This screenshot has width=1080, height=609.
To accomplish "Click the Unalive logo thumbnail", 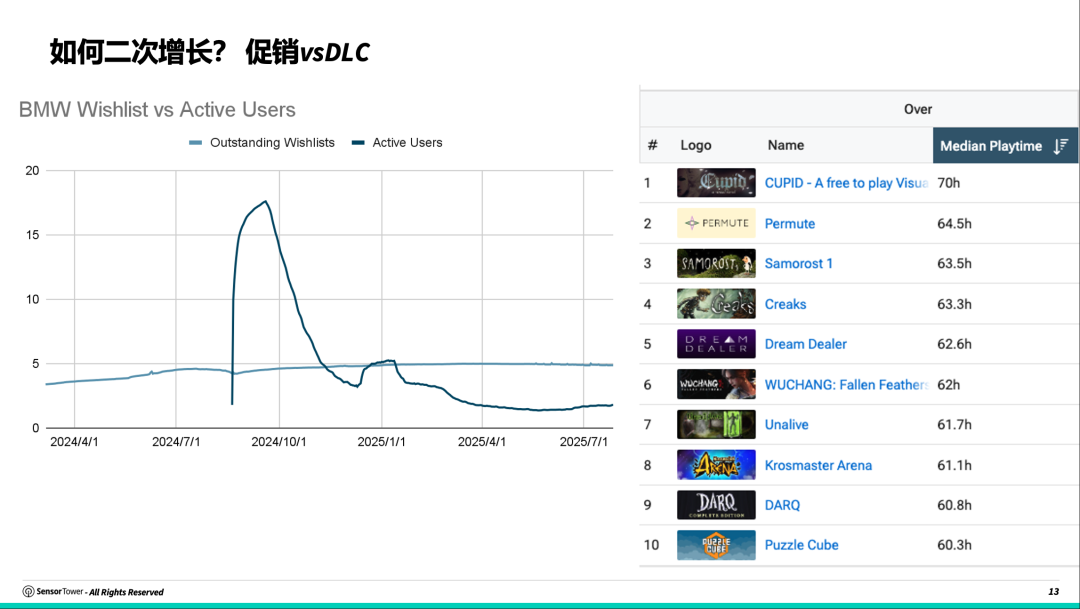I will pos(716,424).
